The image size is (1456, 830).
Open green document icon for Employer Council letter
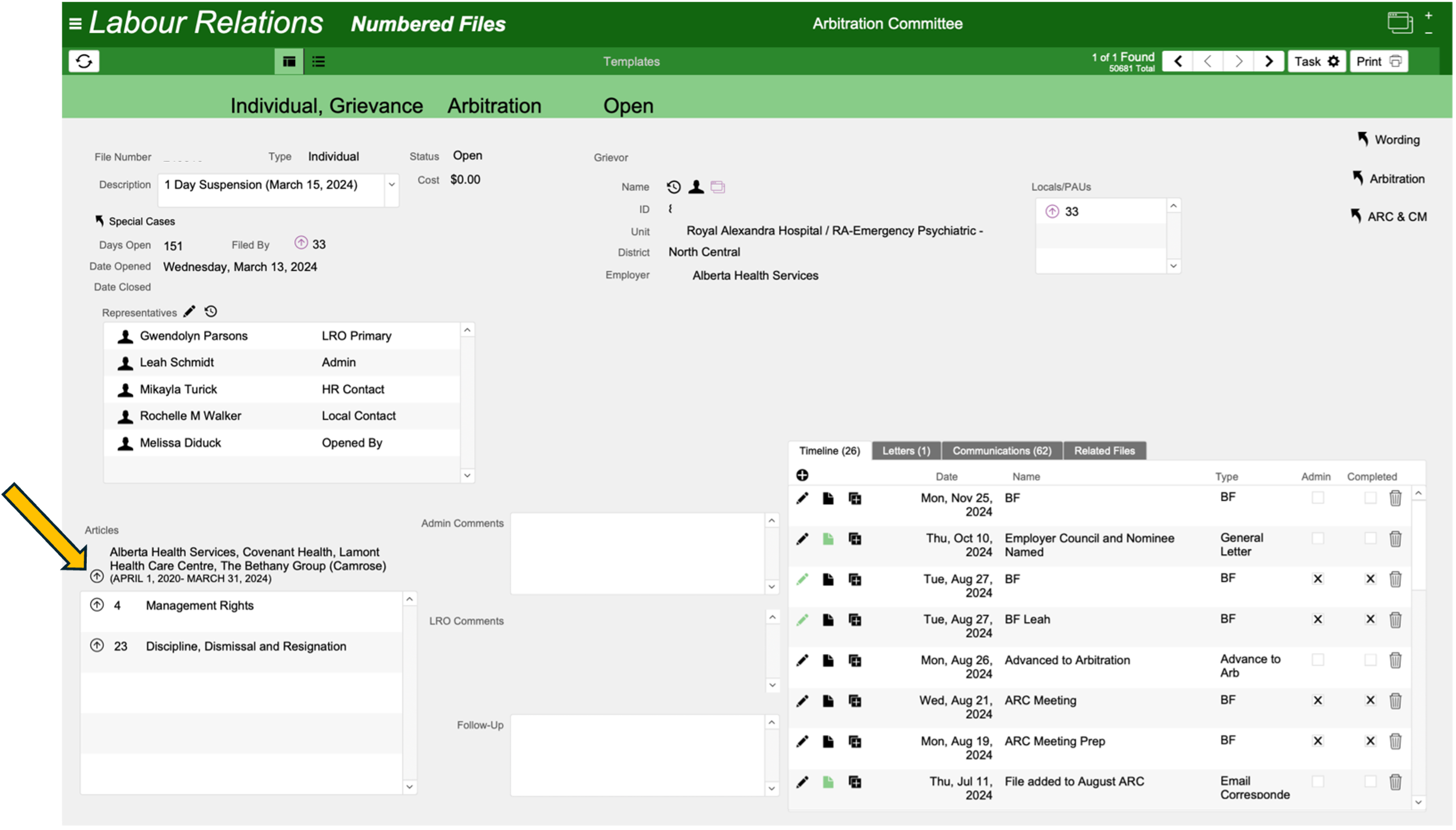coord(828,539)
